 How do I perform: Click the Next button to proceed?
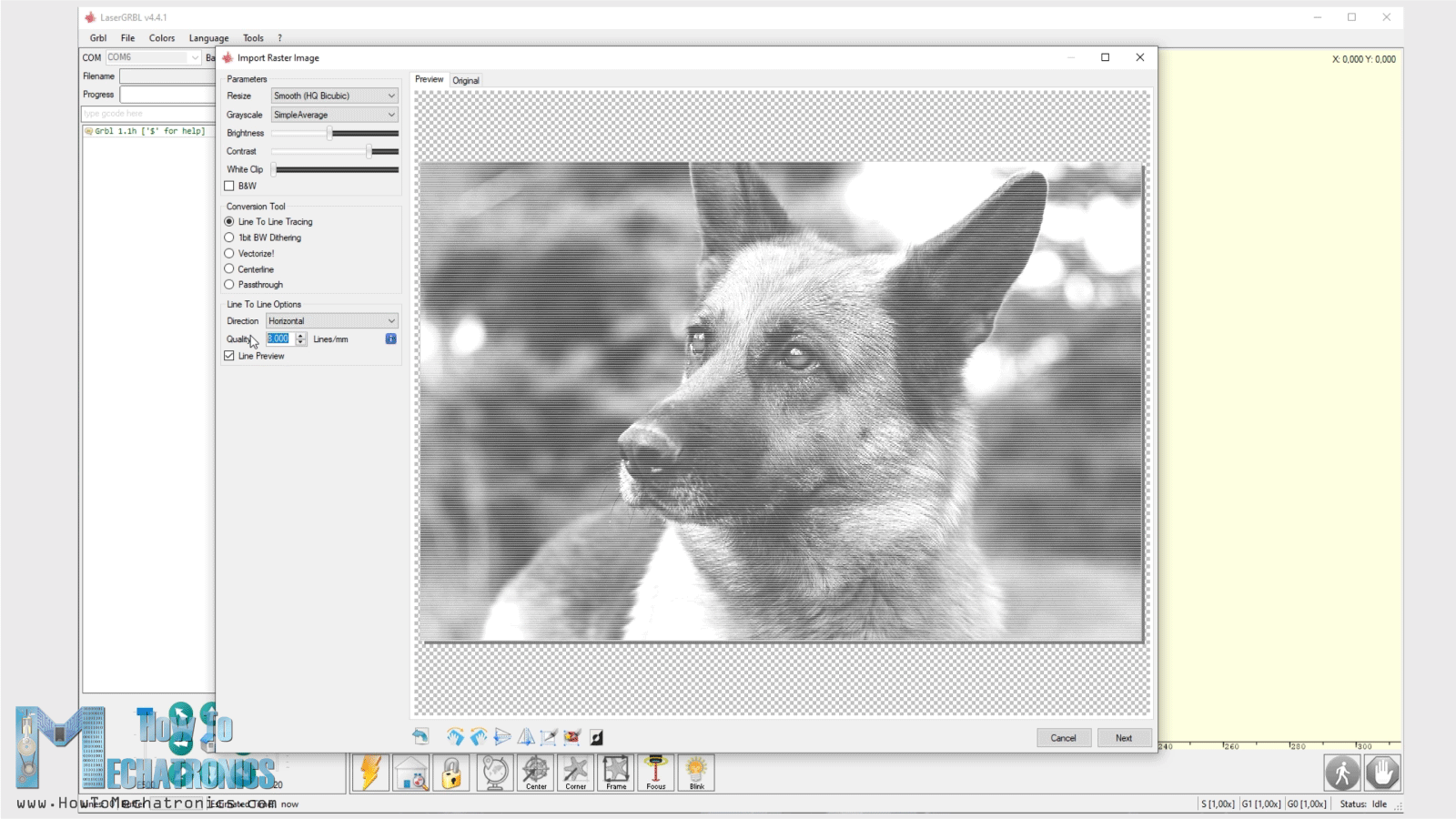(x=1124, y=737)
